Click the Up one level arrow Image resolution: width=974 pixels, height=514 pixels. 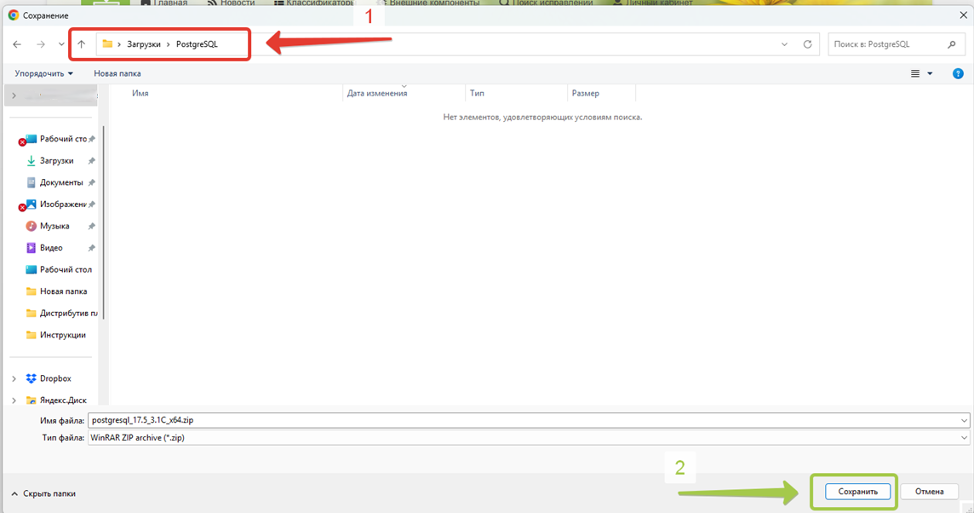81,44
